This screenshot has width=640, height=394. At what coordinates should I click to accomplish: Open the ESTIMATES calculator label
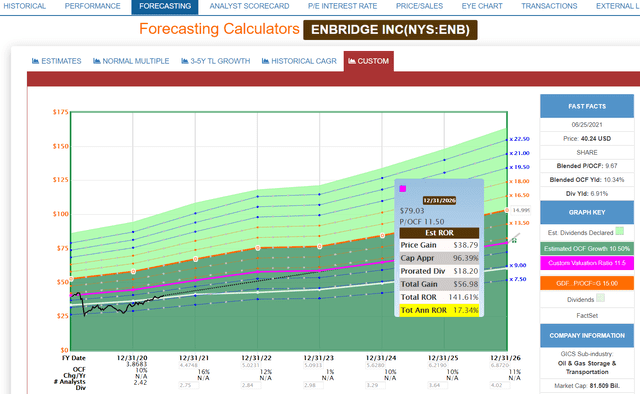(x=61, y=61)
